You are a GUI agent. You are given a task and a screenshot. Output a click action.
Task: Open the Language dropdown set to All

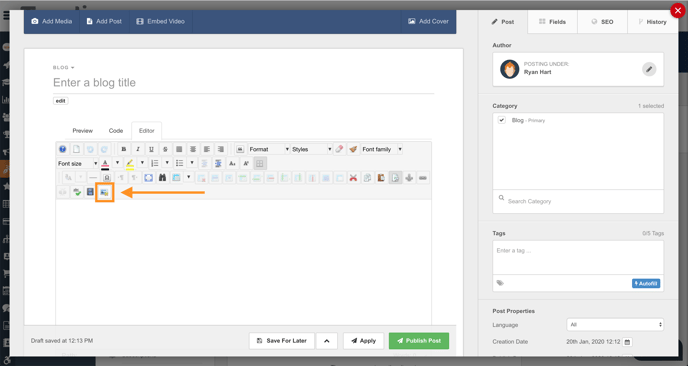(615, 325)
